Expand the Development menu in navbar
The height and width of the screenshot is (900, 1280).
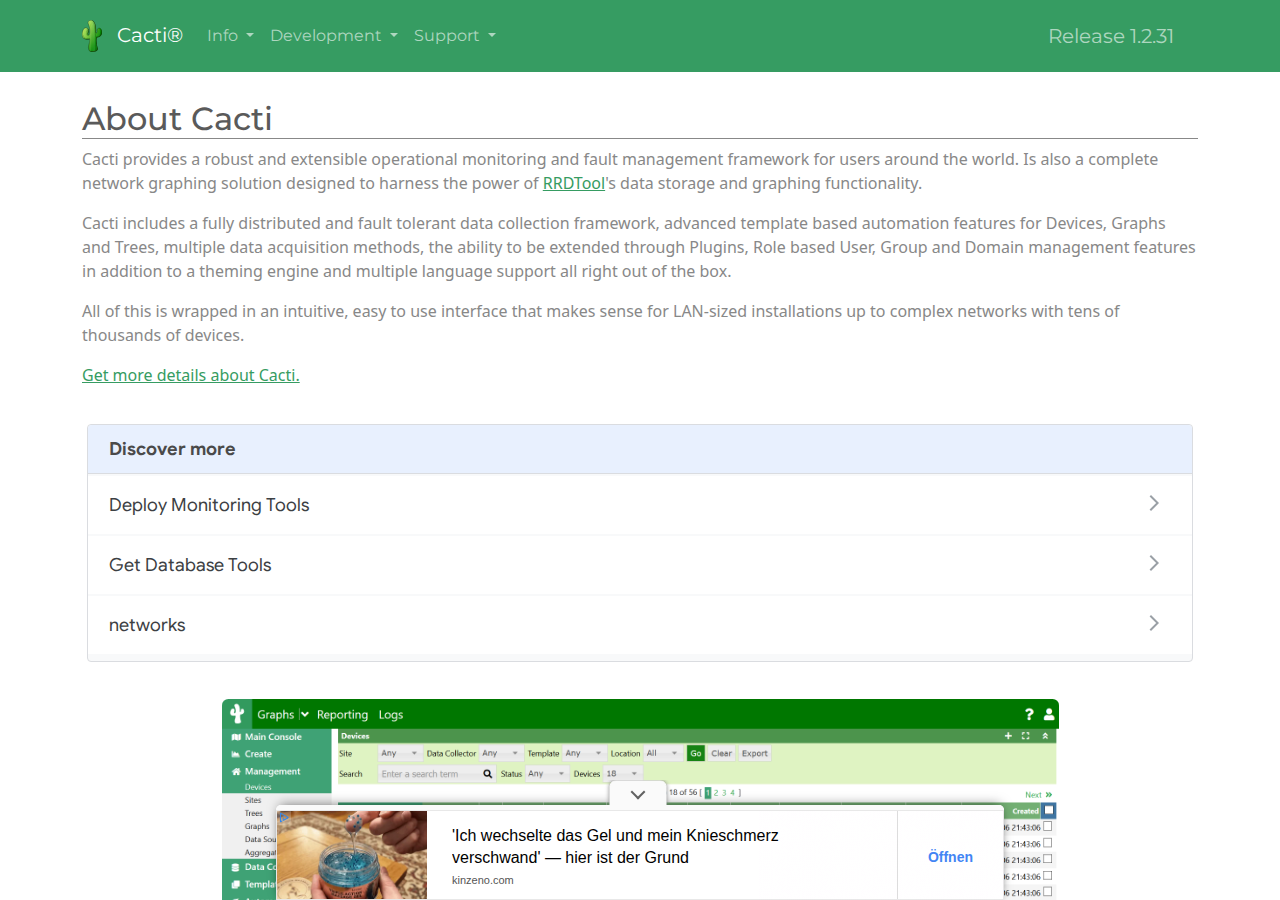(x=334, y=36)
